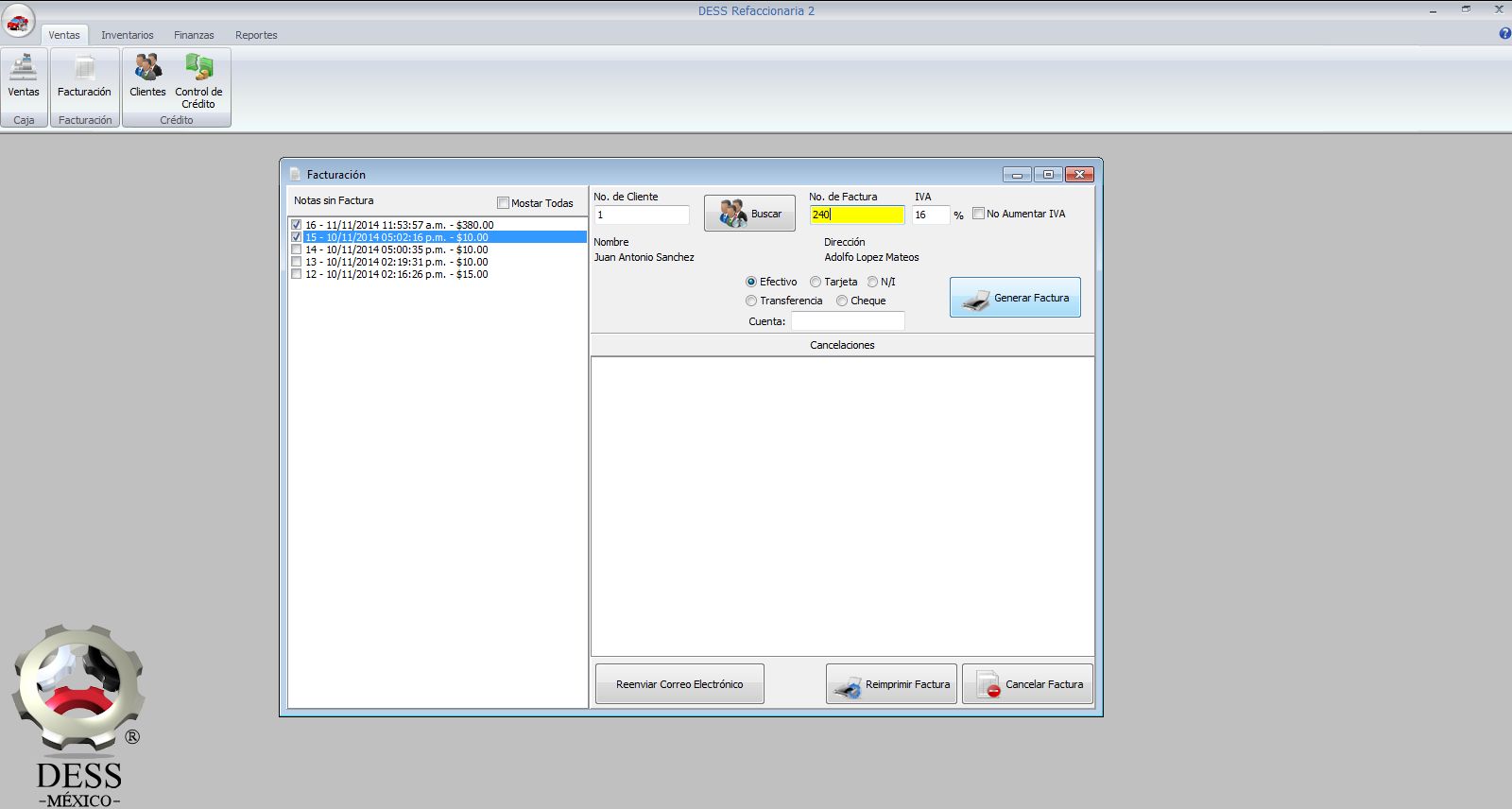Focus the IVA percentage field

(x=931, y=215)
